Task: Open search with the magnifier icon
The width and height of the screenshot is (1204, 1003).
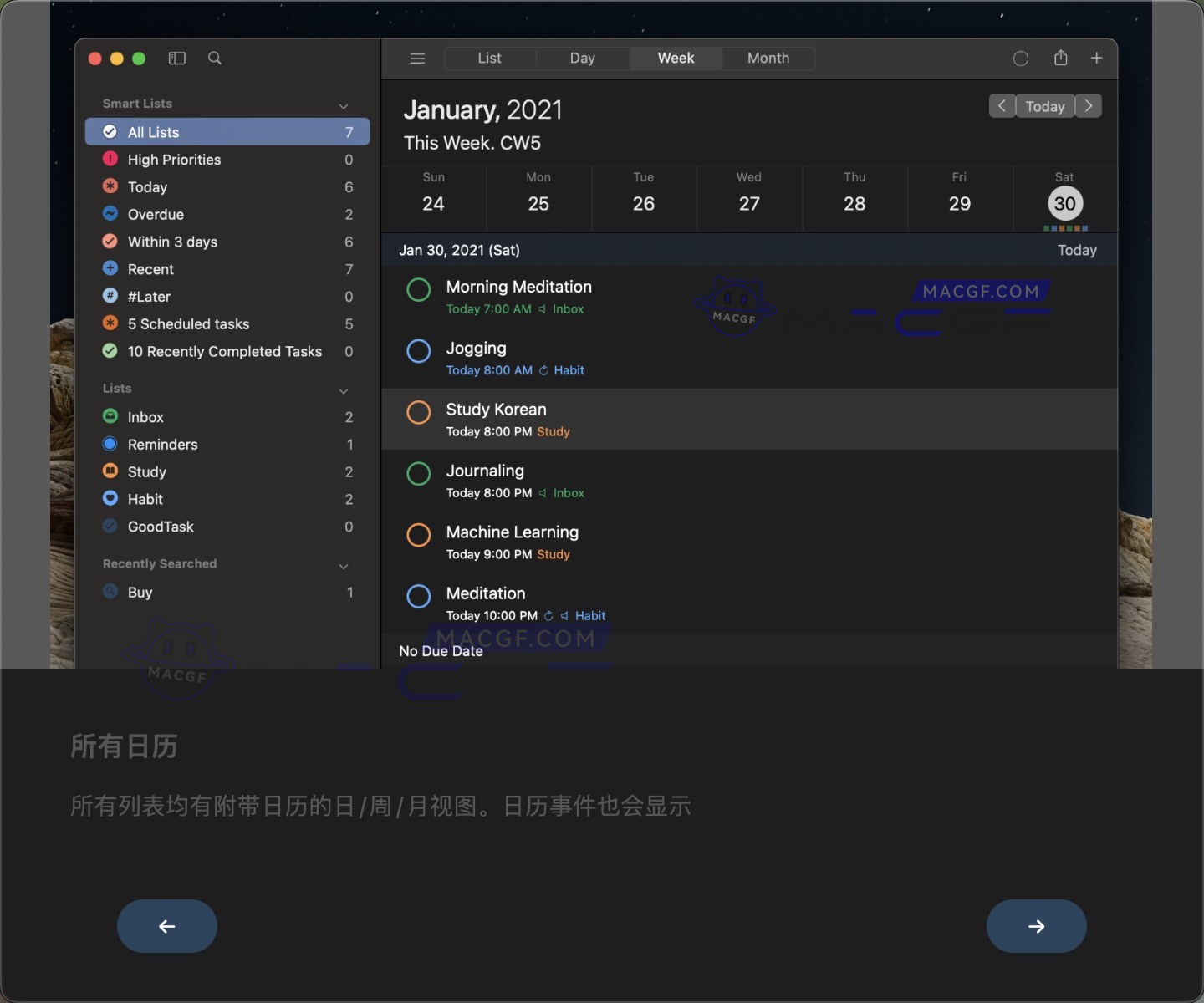Action: [x=214, y=59]
